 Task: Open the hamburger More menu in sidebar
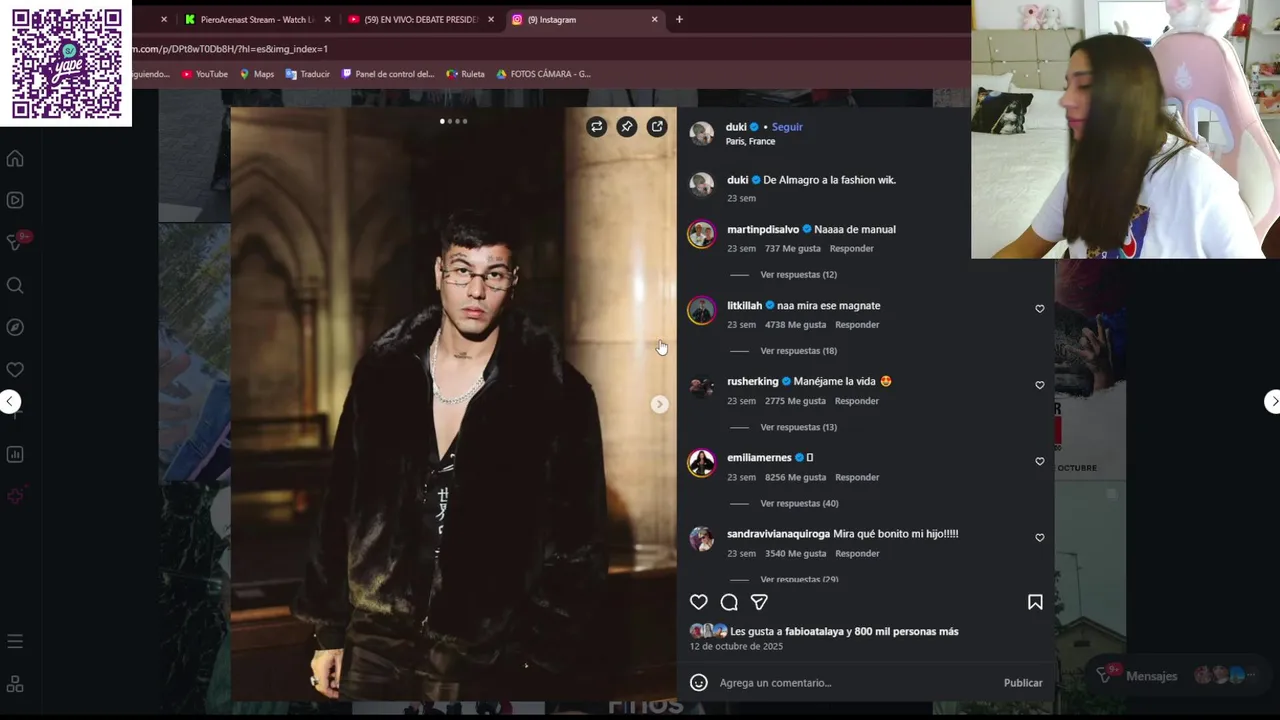[x=15, y=641]
